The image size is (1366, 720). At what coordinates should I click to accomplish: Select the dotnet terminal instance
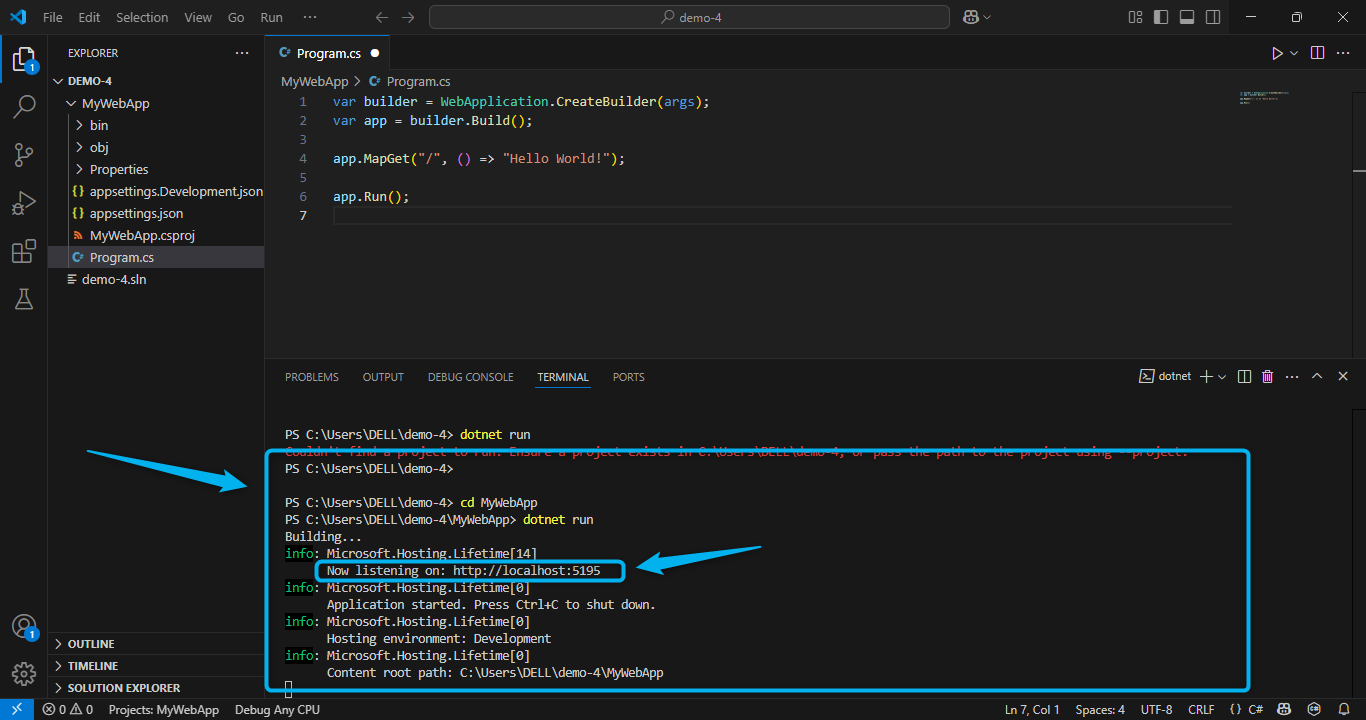[x=1166, y=376]
